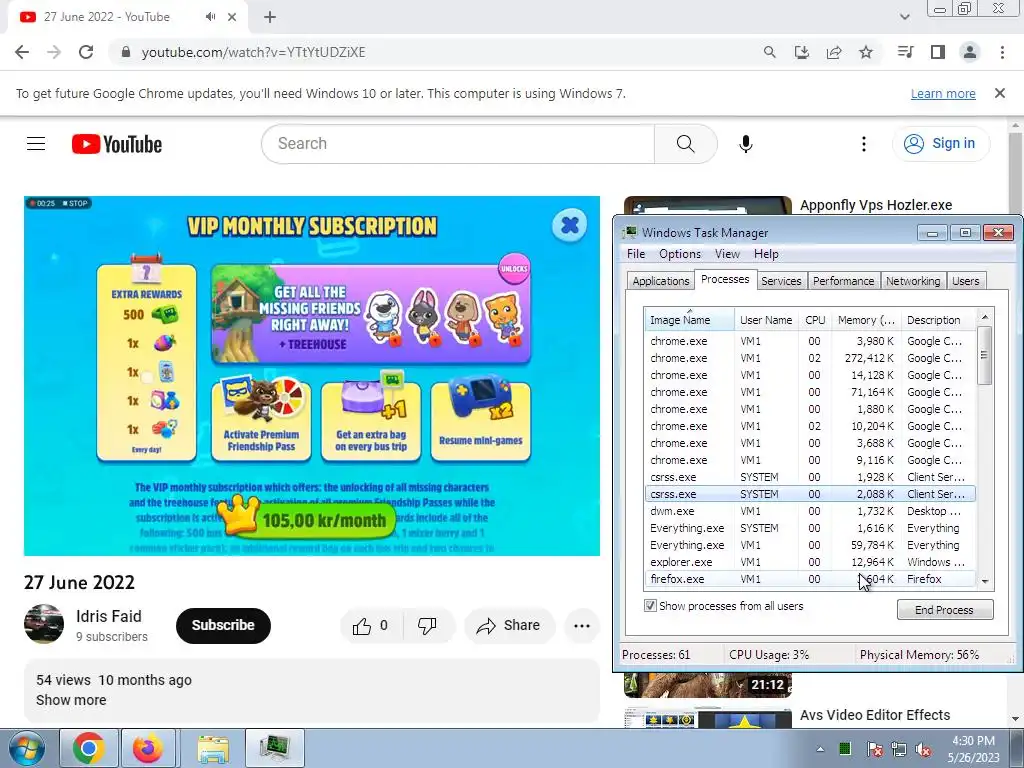Open Chrome three-dot menu

1002,52
